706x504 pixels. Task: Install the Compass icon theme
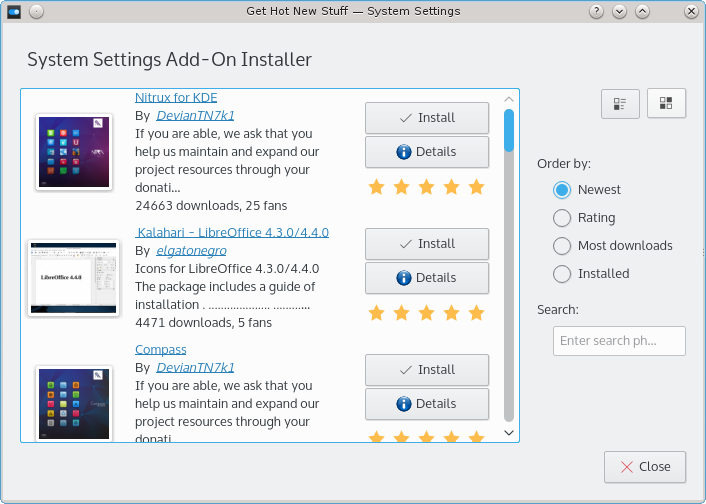coord(426,369)
